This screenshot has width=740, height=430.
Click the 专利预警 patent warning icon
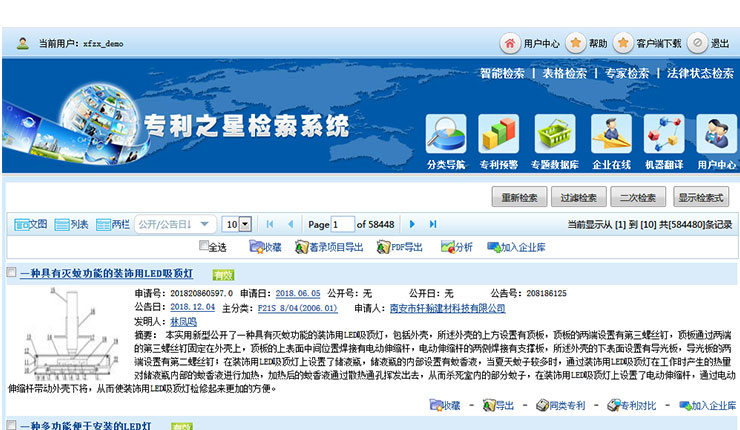[x=499, y=134]
